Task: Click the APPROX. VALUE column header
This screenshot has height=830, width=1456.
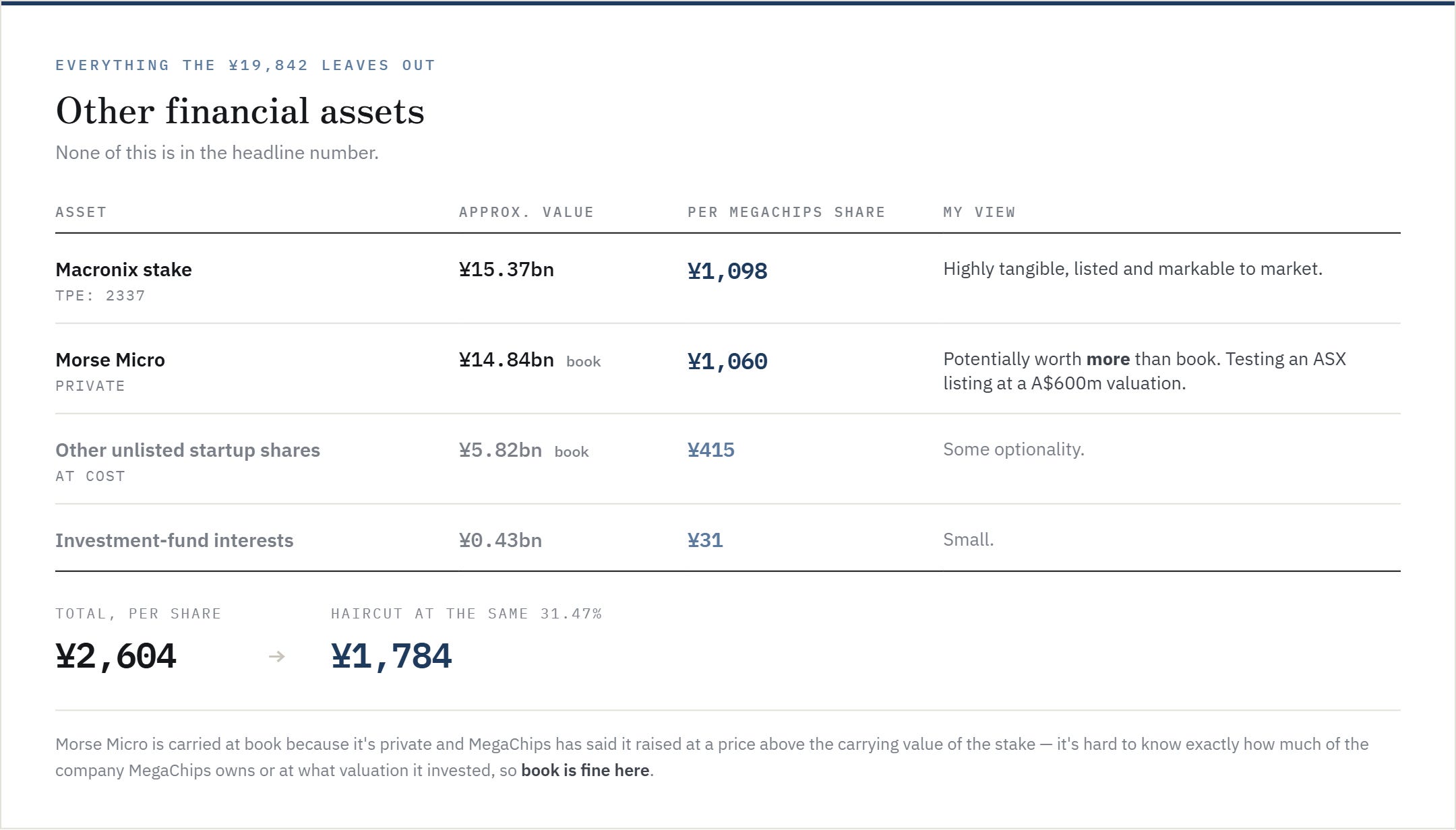Action: pyautogui.click(x=526, y=212)
